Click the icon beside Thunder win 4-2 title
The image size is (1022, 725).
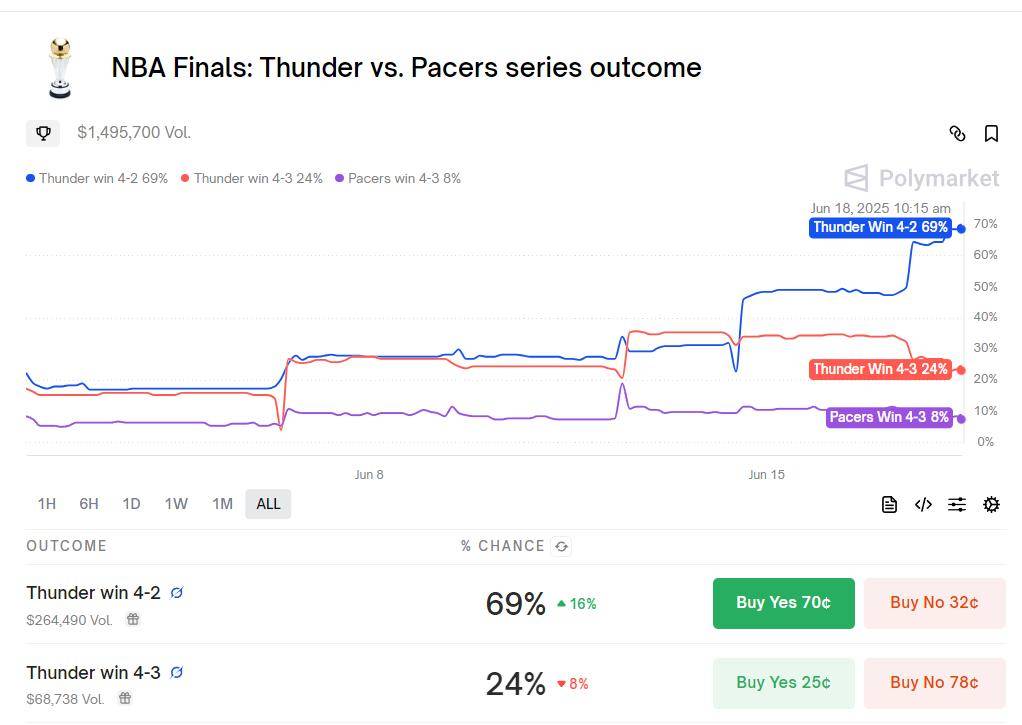tap(177, 593)
